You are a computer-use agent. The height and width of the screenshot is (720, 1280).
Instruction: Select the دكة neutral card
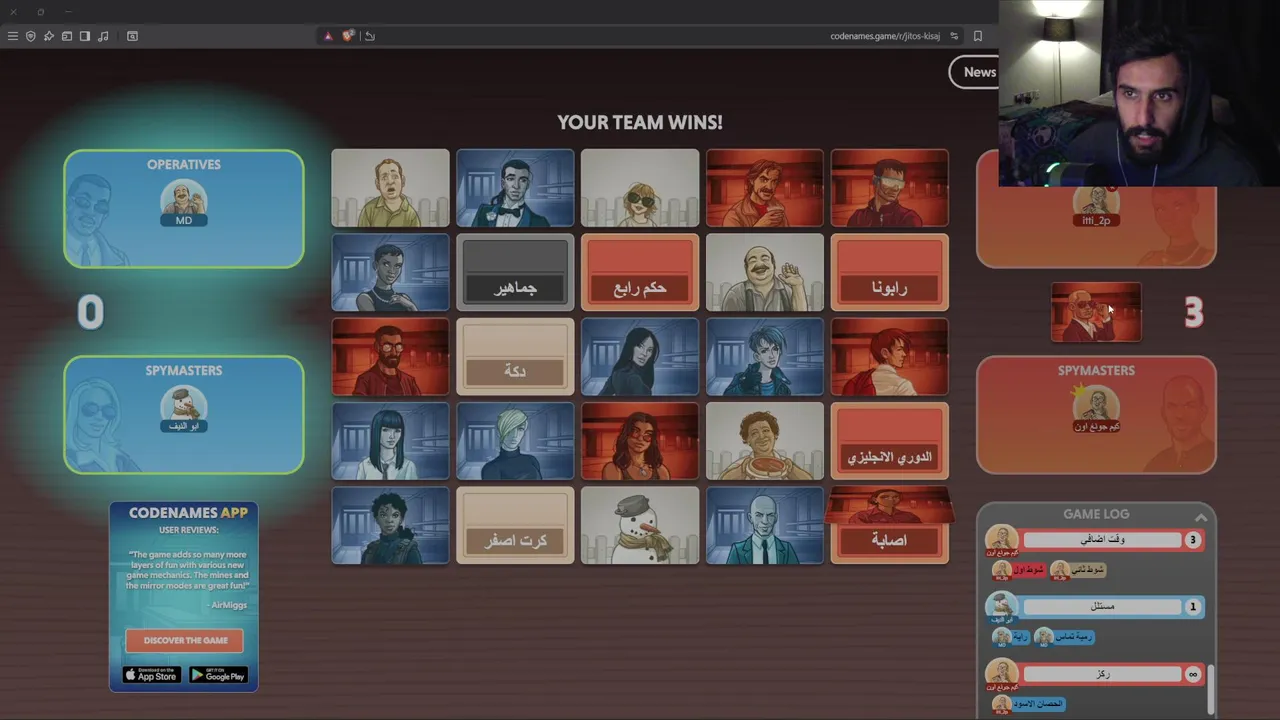click(x=515, y=357)
